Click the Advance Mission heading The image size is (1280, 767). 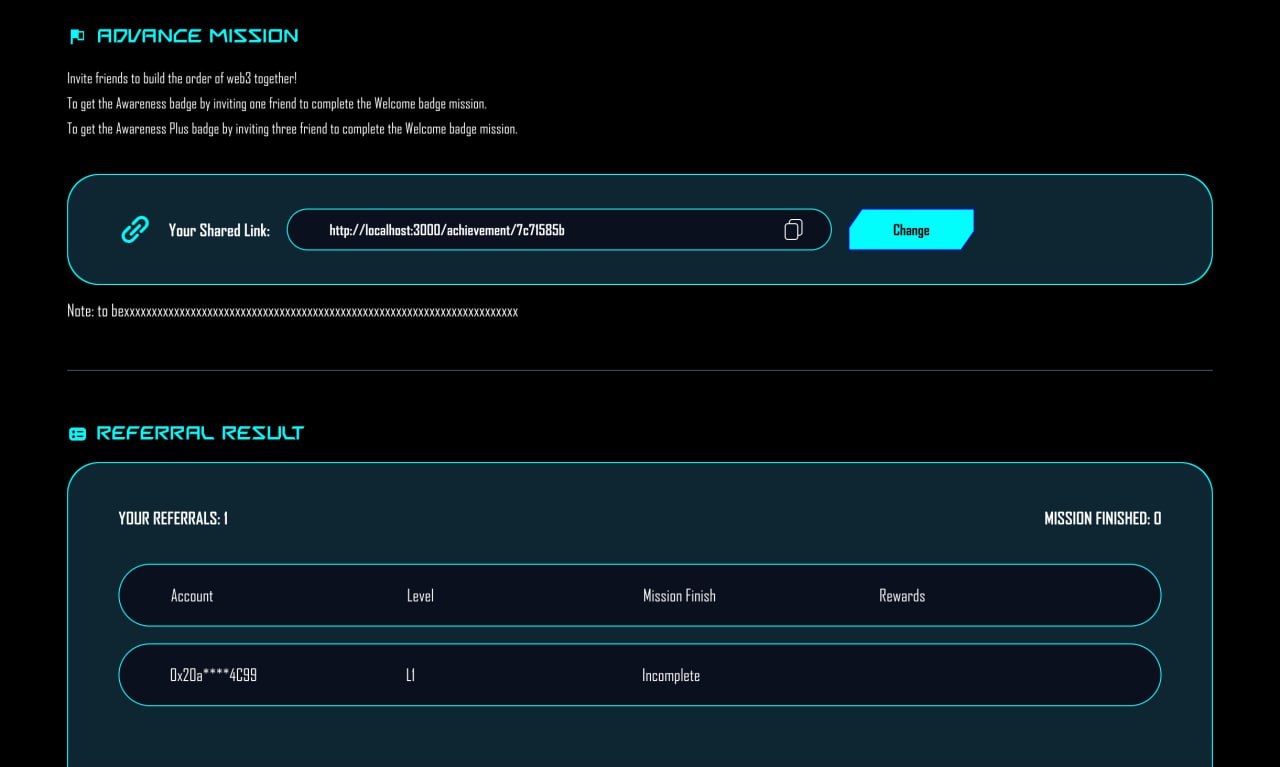pyautogui.click(x=197, y=36)
